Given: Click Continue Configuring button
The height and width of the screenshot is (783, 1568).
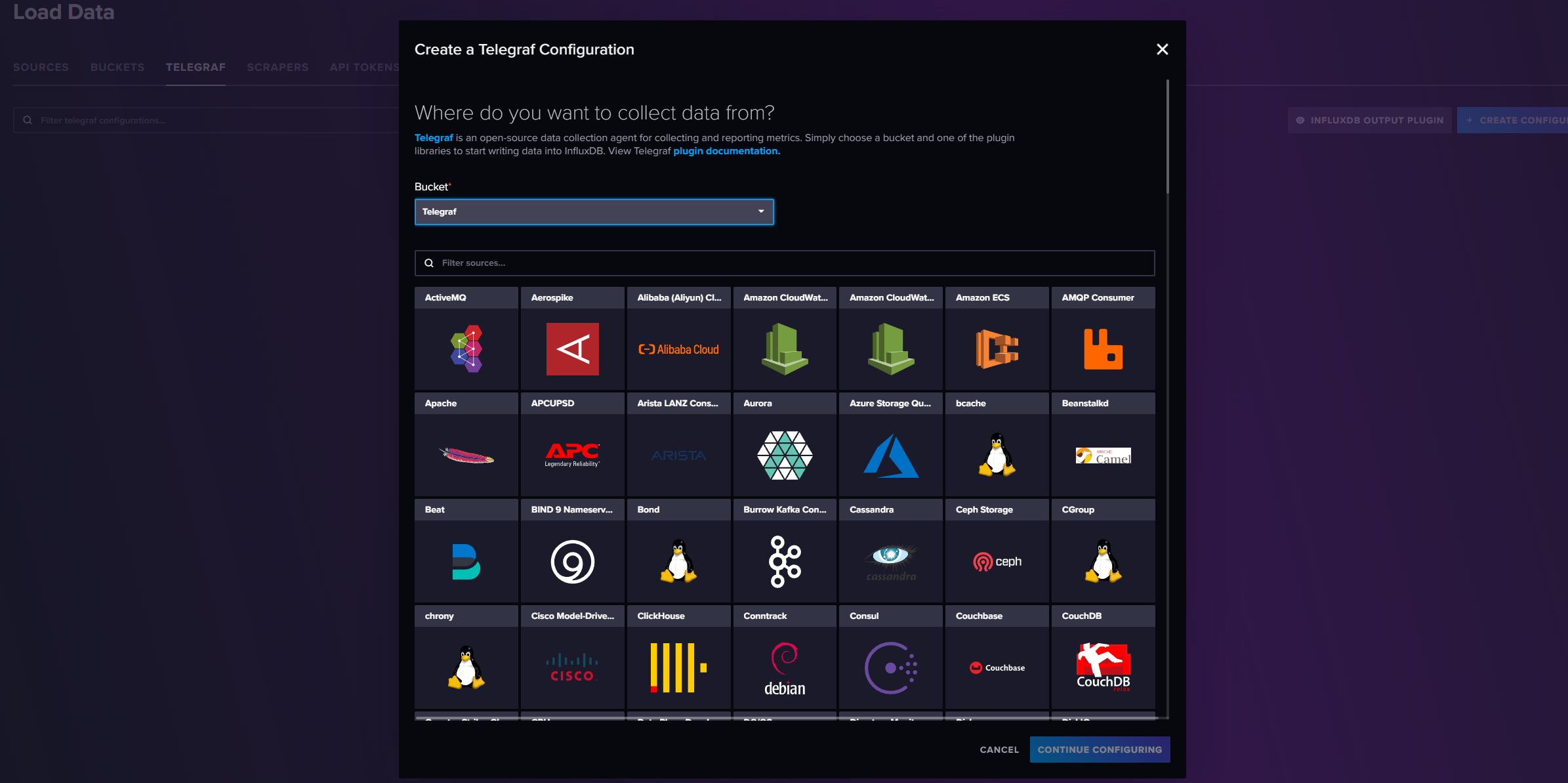Looking at the screenshot, I should [x=1099, y=750].
